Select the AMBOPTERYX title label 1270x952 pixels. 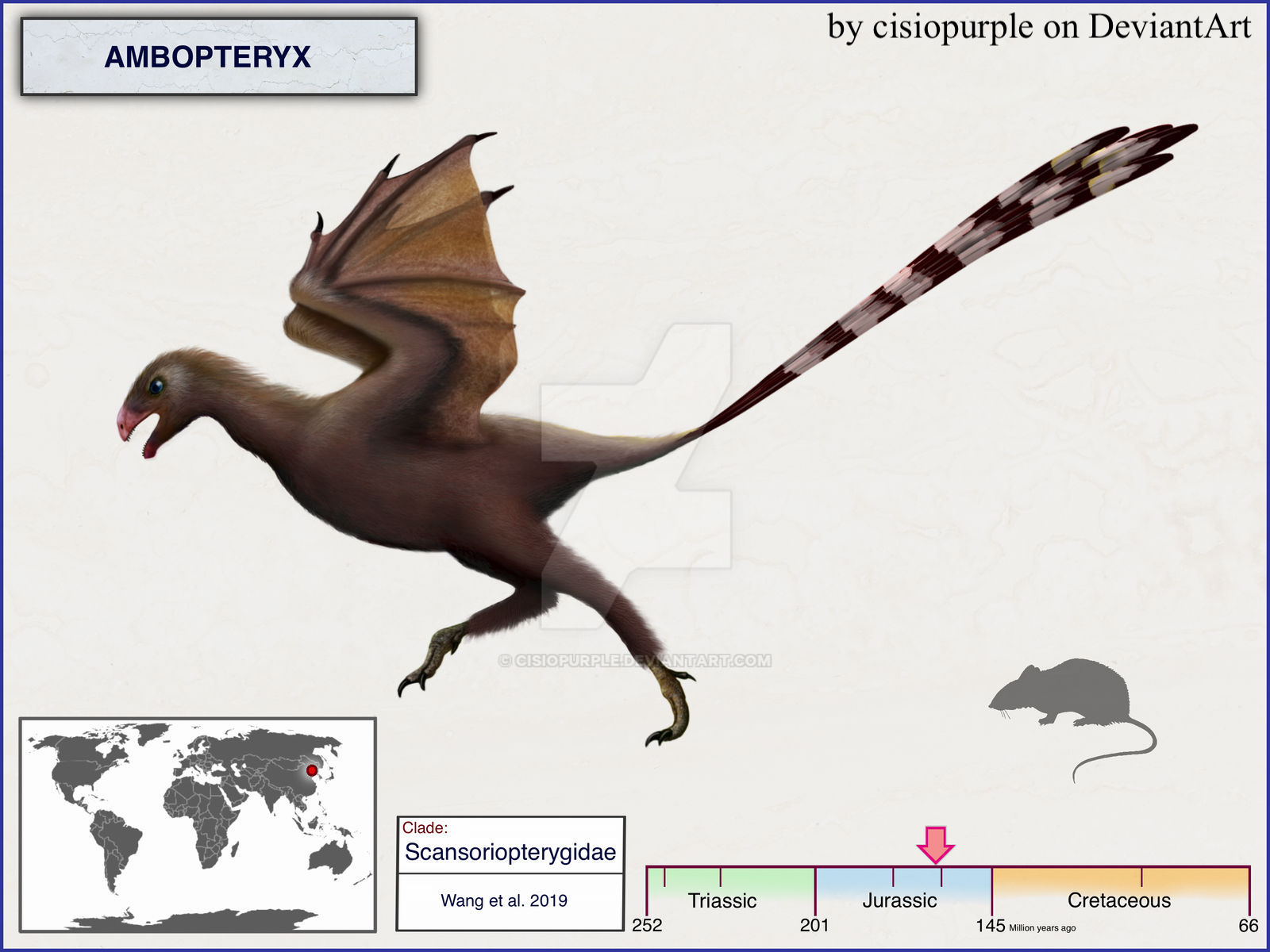pyautogui.click(x=208, y=57)
